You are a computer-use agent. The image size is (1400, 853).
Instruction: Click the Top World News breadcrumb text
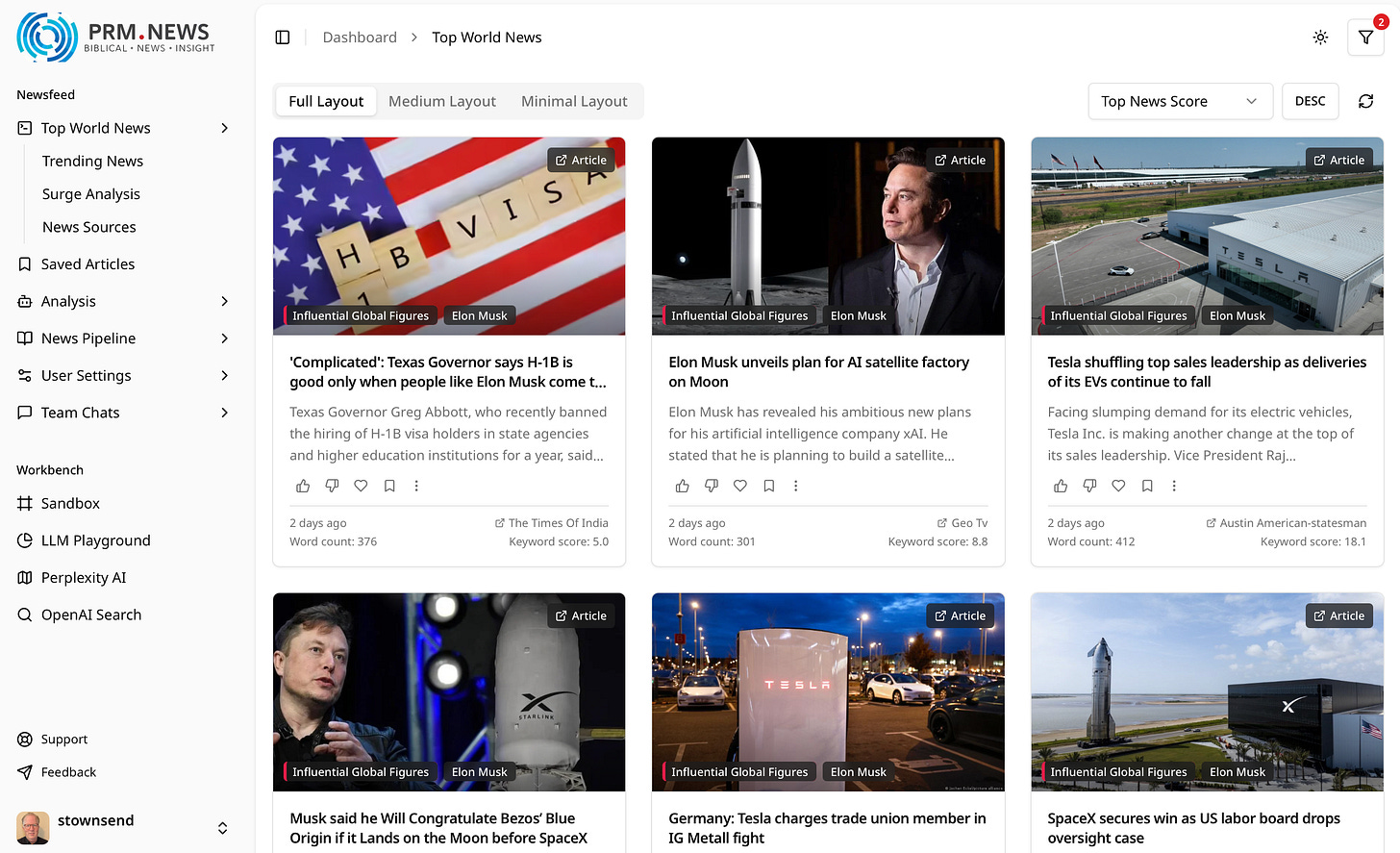[487, 38]
